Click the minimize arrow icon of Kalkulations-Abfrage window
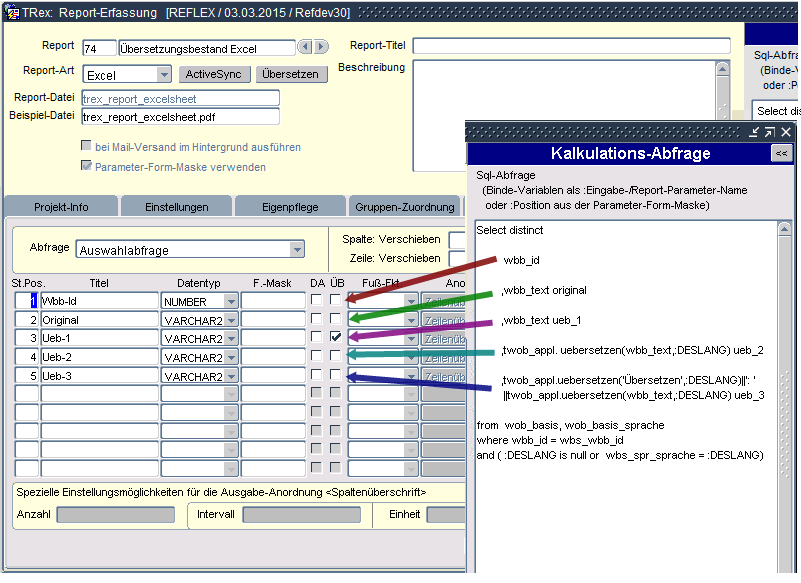The height and width of the screenshot is (583, 801). (754, 132)
